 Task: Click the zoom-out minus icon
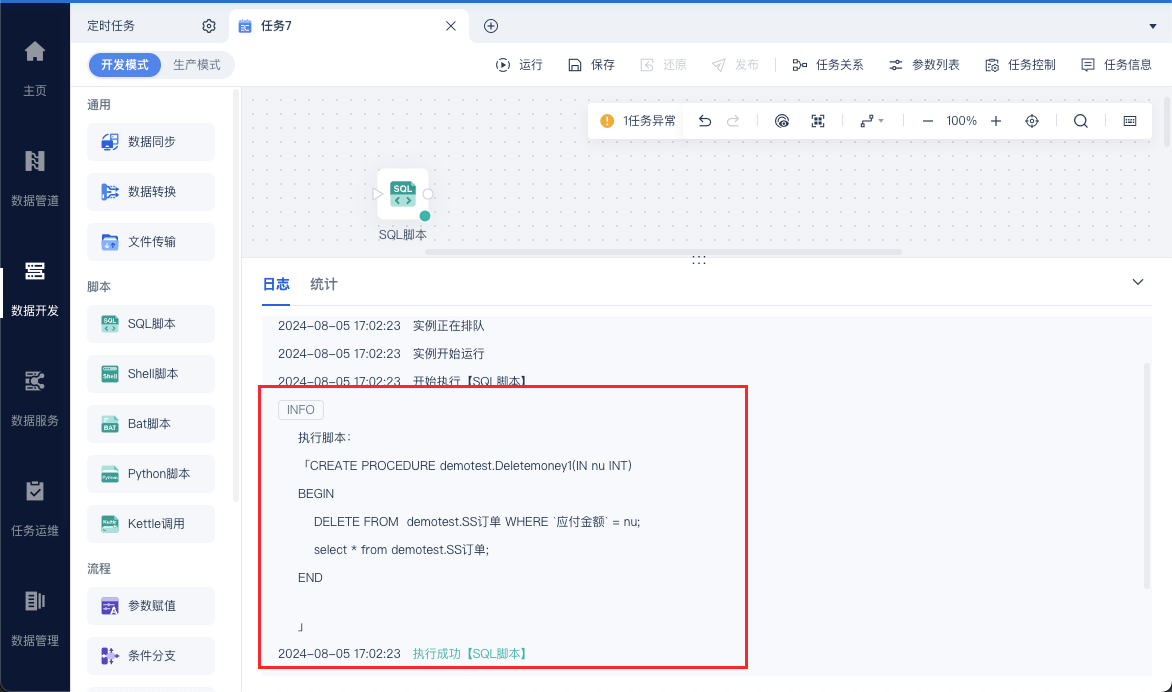click(x=928, y=121)
